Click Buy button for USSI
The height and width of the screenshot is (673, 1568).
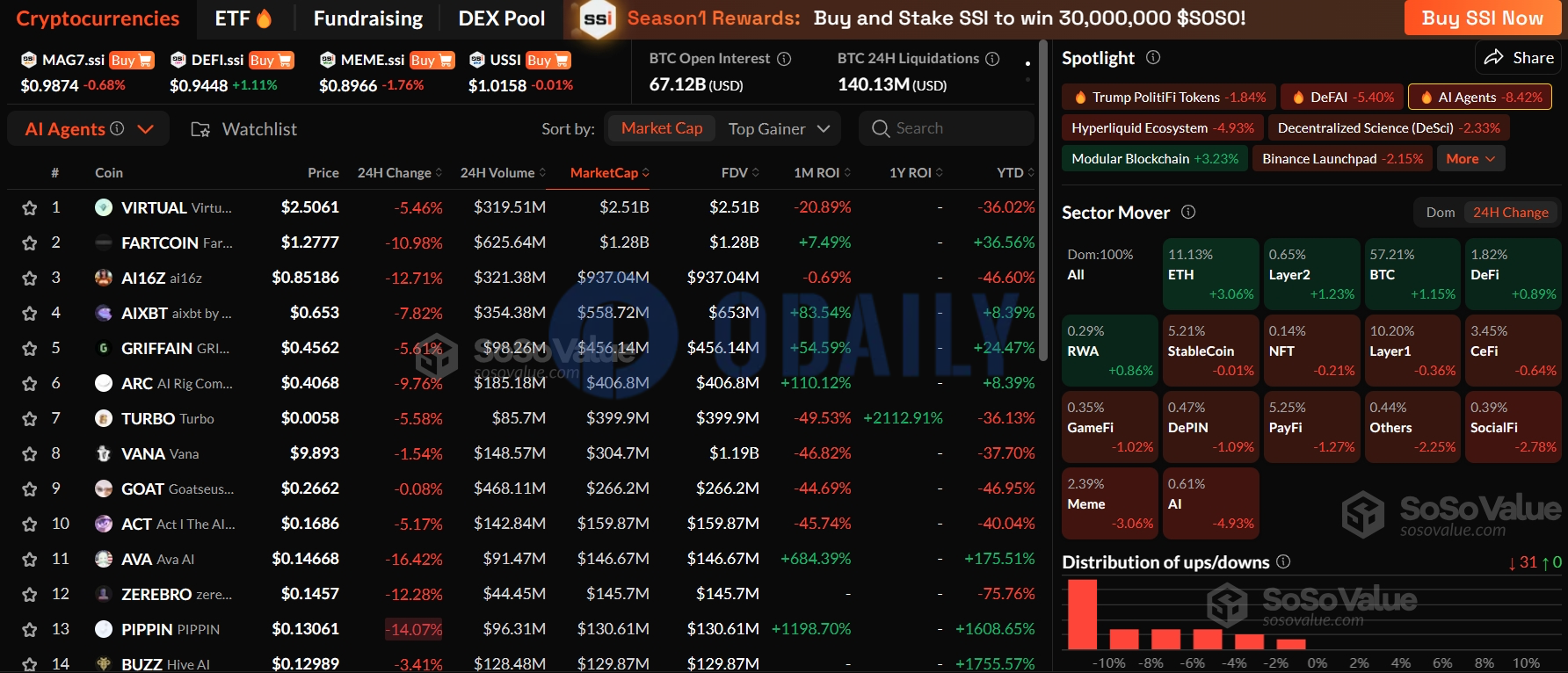(548, 60)
